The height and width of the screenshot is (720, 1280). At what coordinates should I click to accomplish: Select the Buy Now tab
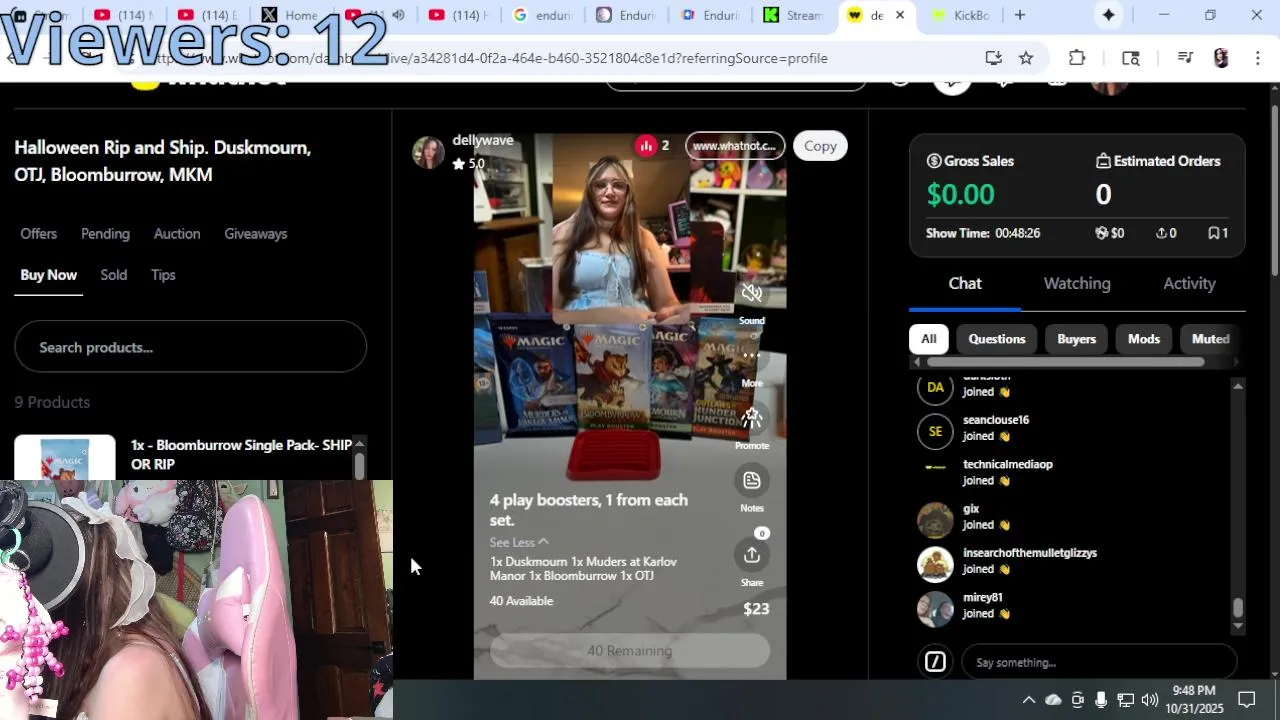tap(48, 275)
